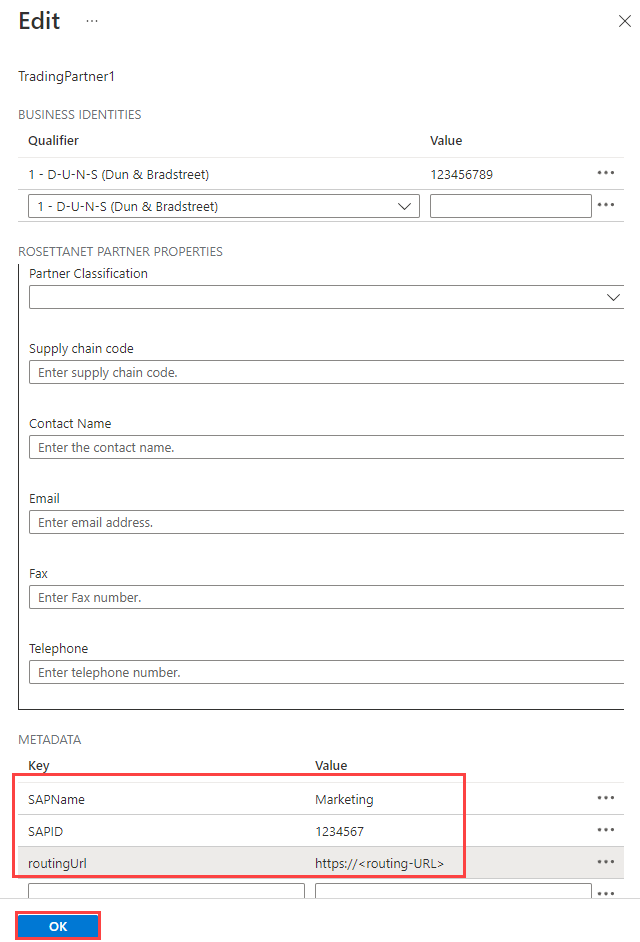
Task: Select the routingUrl metadata row
Action: click(160, 862)
